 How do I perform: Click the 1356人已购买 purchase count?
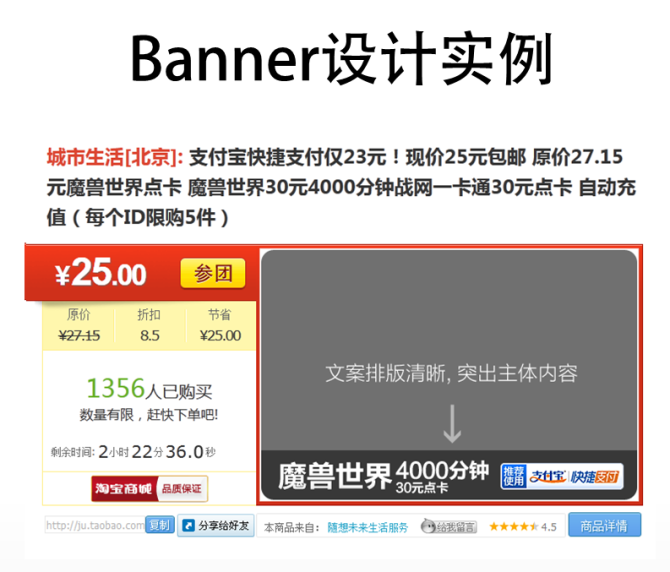[x=149, y=389]
